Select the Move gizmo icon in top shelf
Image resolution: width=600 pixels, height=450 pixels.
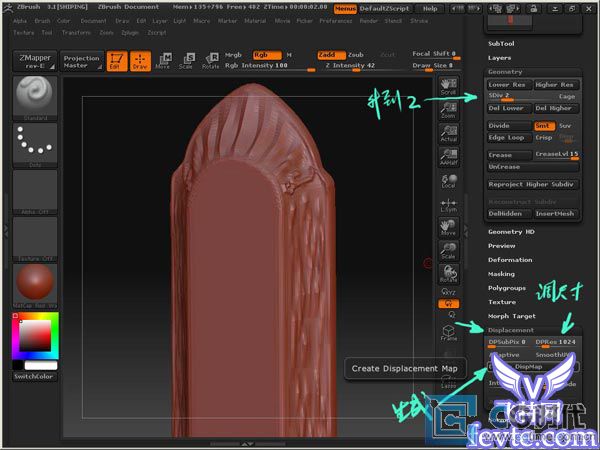(x=163, y=61)
